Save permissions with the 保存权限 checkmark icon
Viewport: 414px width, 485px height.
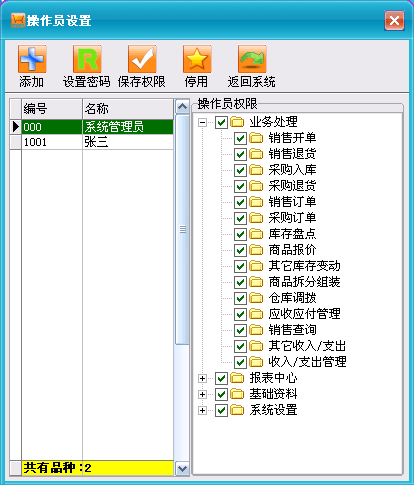click(142, 59)
